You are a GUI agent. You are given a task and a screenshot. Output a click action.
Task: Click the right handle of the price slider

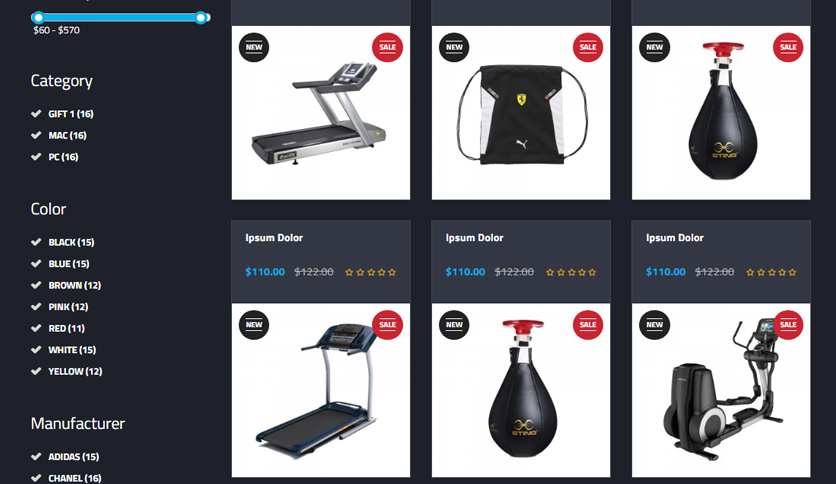click(200, 18)
